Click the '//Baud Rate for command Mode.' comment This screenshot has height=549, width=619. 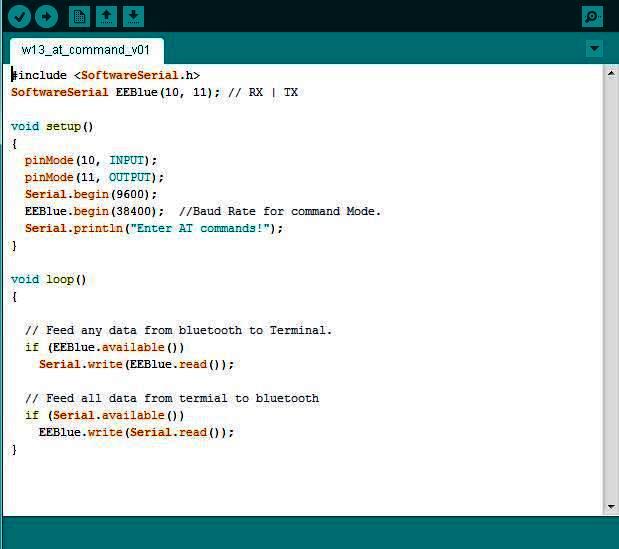pyautogui.click(x=280, y=211)
